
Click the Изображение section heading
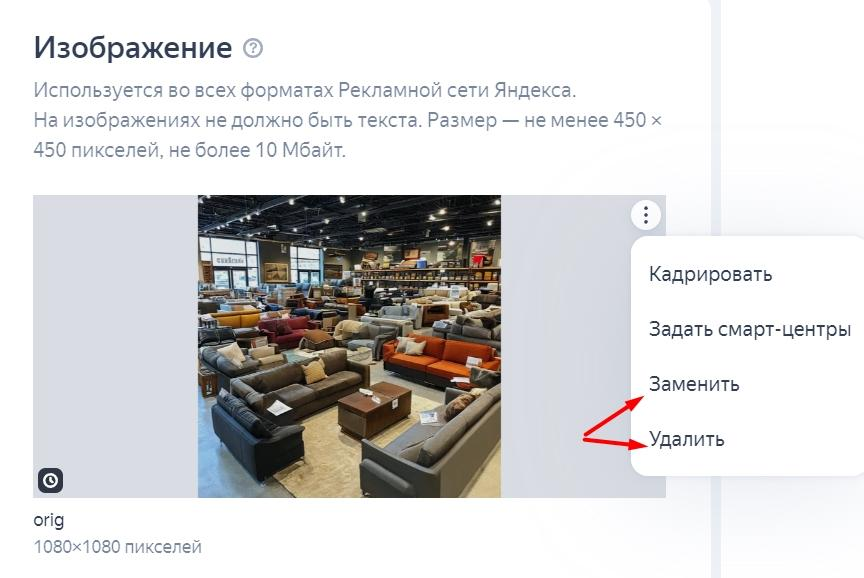[x=133, y=48]
